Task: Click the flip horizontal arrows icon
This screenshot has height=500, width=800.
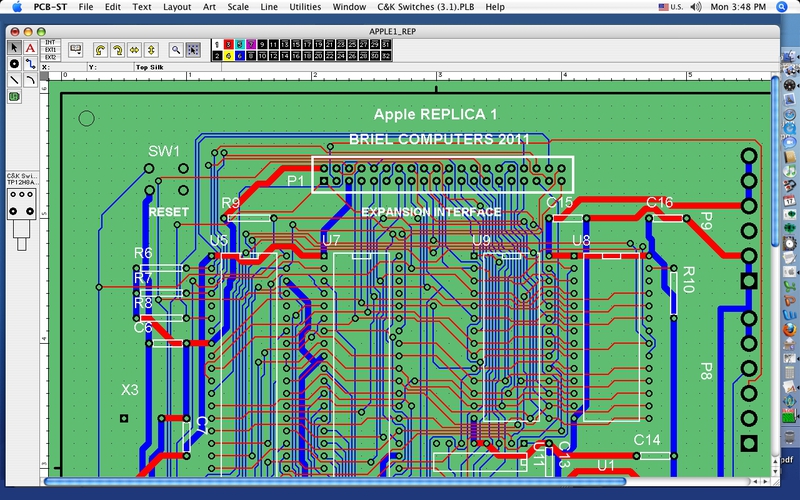Action: click(134, 50)
